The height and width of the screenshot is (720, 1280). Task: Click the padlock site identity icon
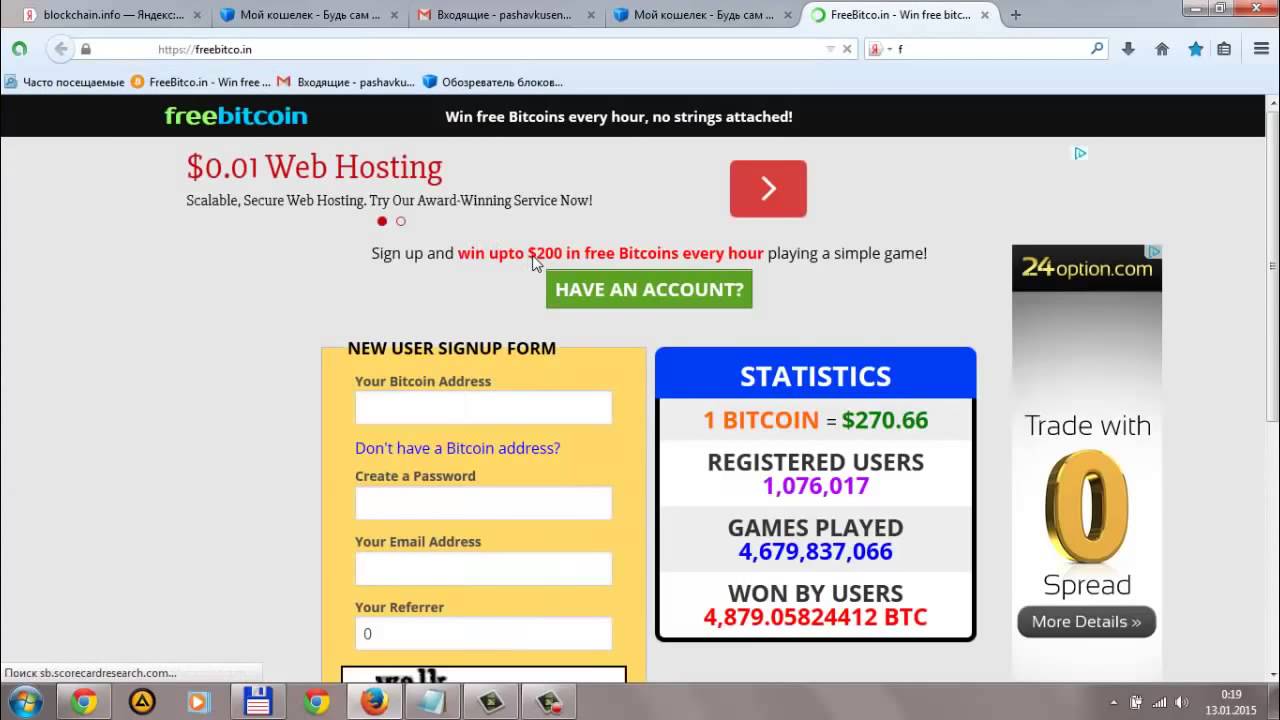pos(86,49)
